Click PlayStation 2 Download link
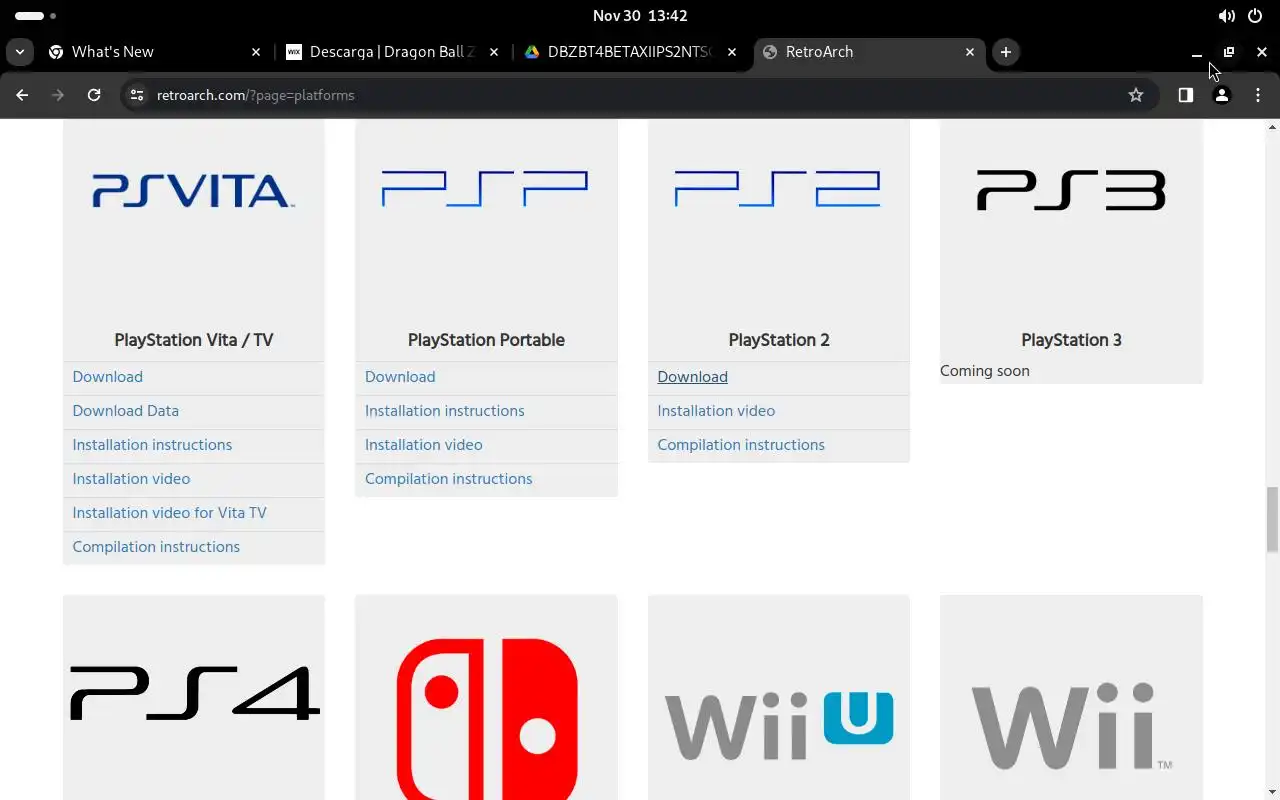 pyautogui.click(x=692, y=377)
